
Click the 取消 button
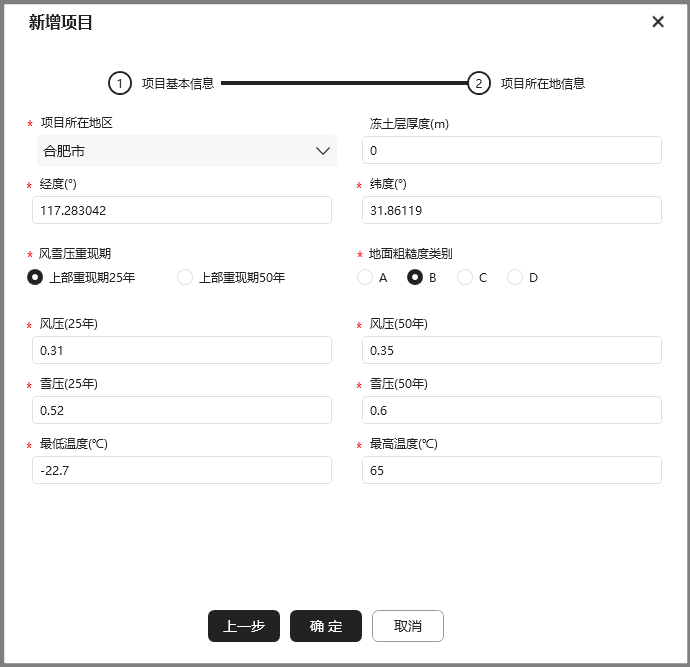[408, 626]
